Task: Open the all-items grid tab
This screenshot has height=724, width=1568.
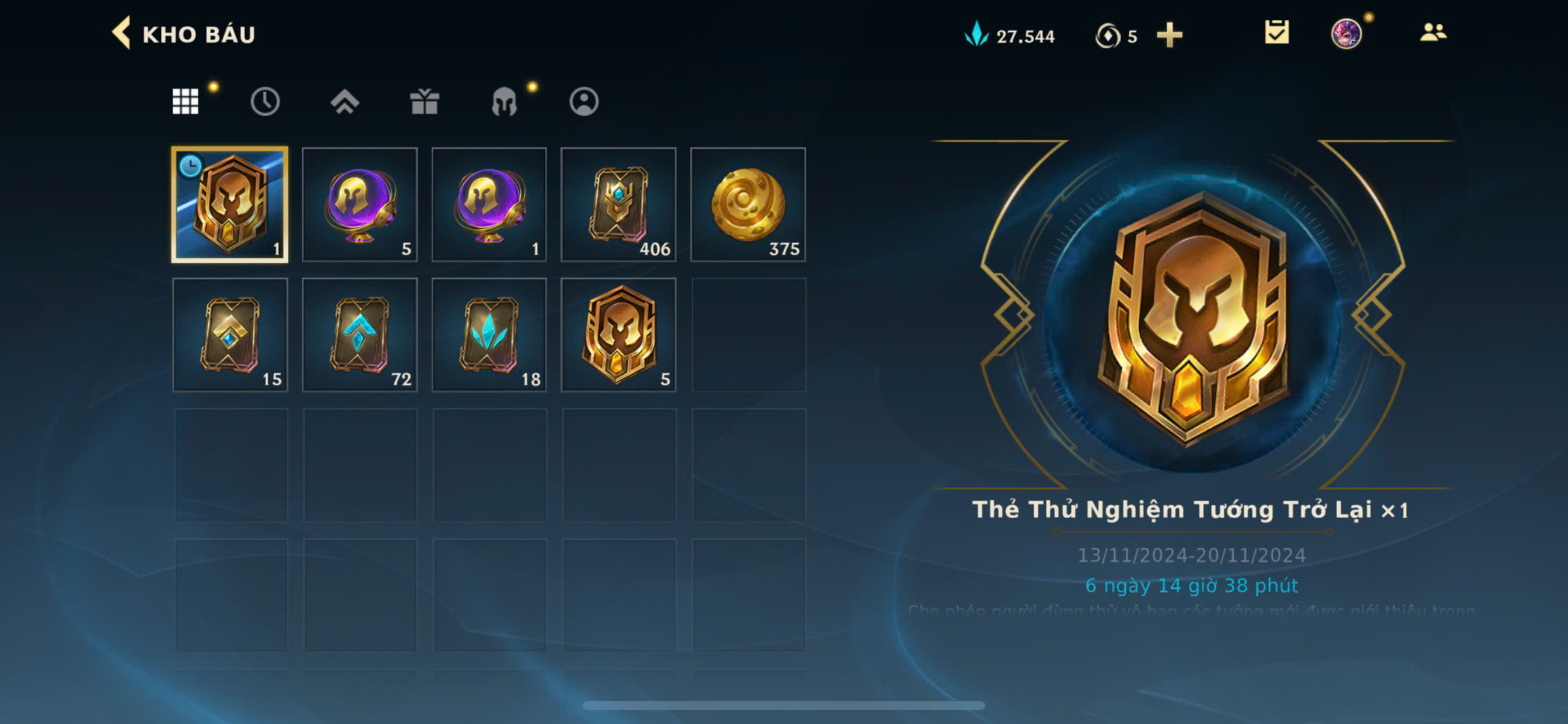Action: click(x=185, y=101)
